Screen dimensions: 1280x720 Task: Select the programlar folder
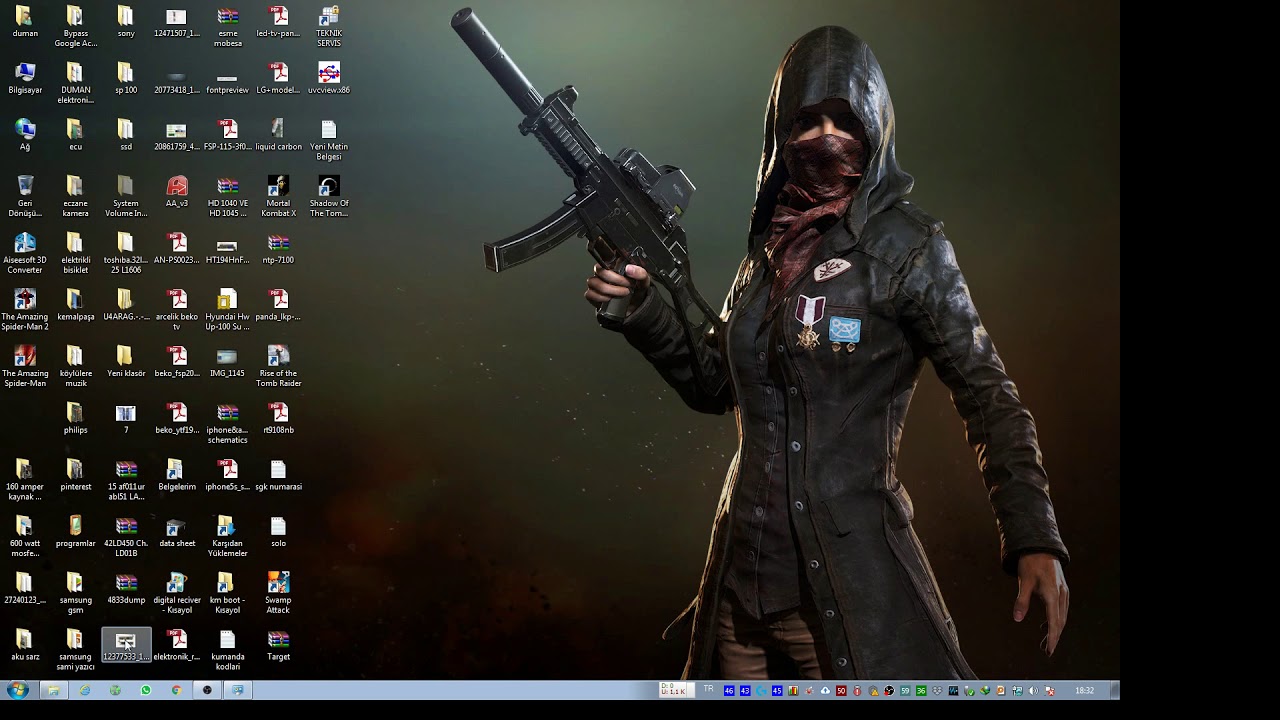75,532
